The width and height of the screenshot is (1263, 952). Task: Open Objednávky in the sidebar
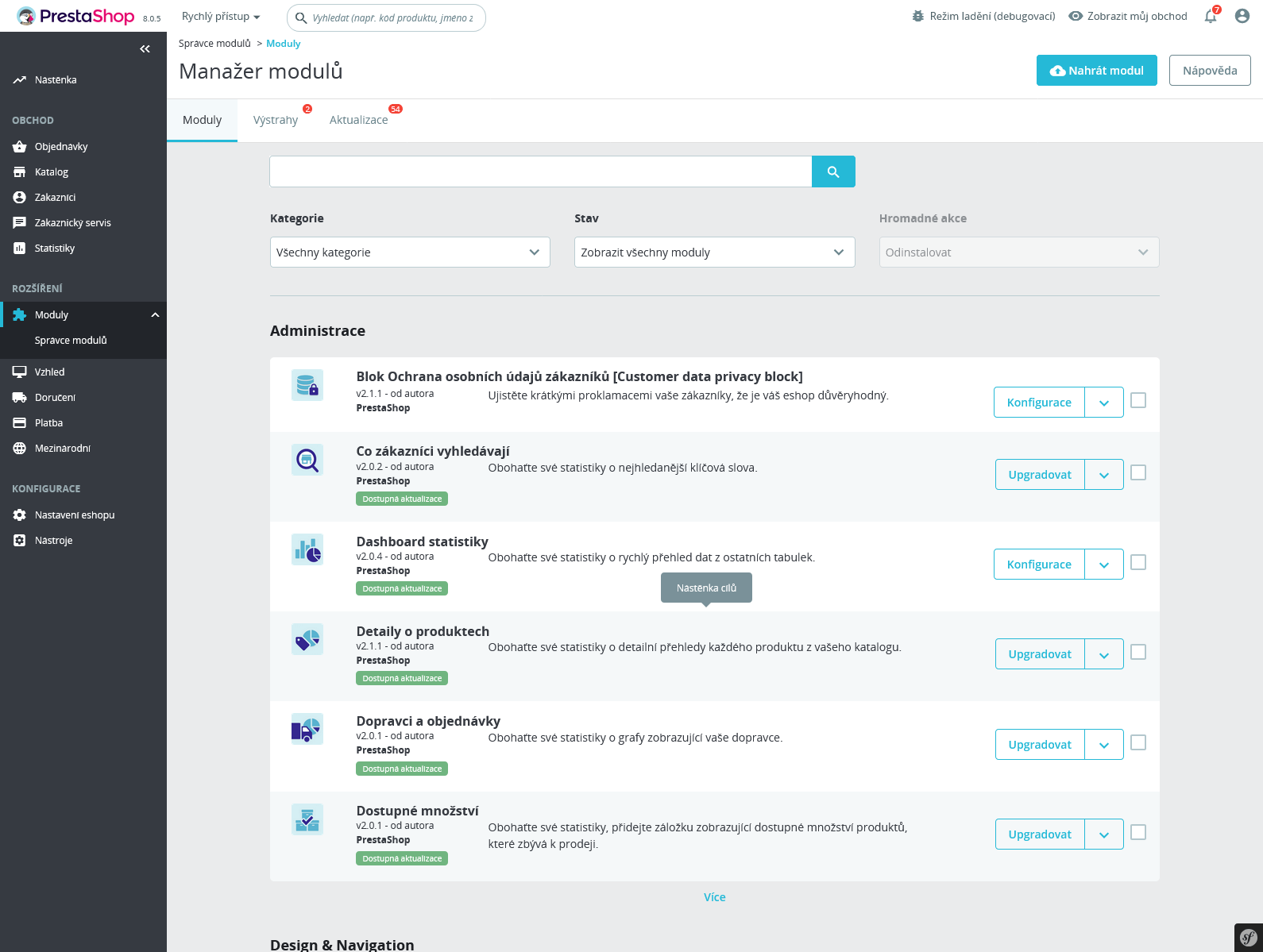click(61, 147)
